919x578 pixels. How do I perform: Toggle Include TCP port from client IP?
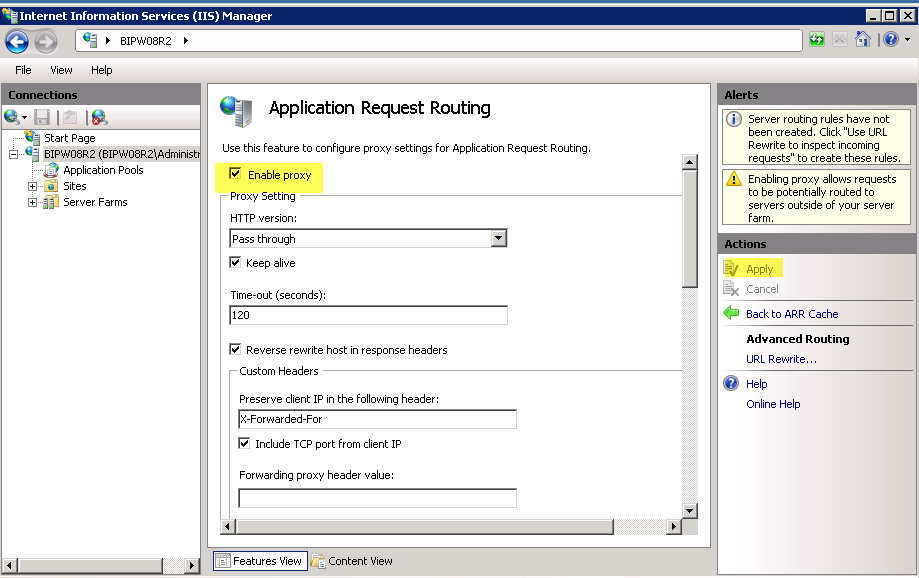pos(244,444)
